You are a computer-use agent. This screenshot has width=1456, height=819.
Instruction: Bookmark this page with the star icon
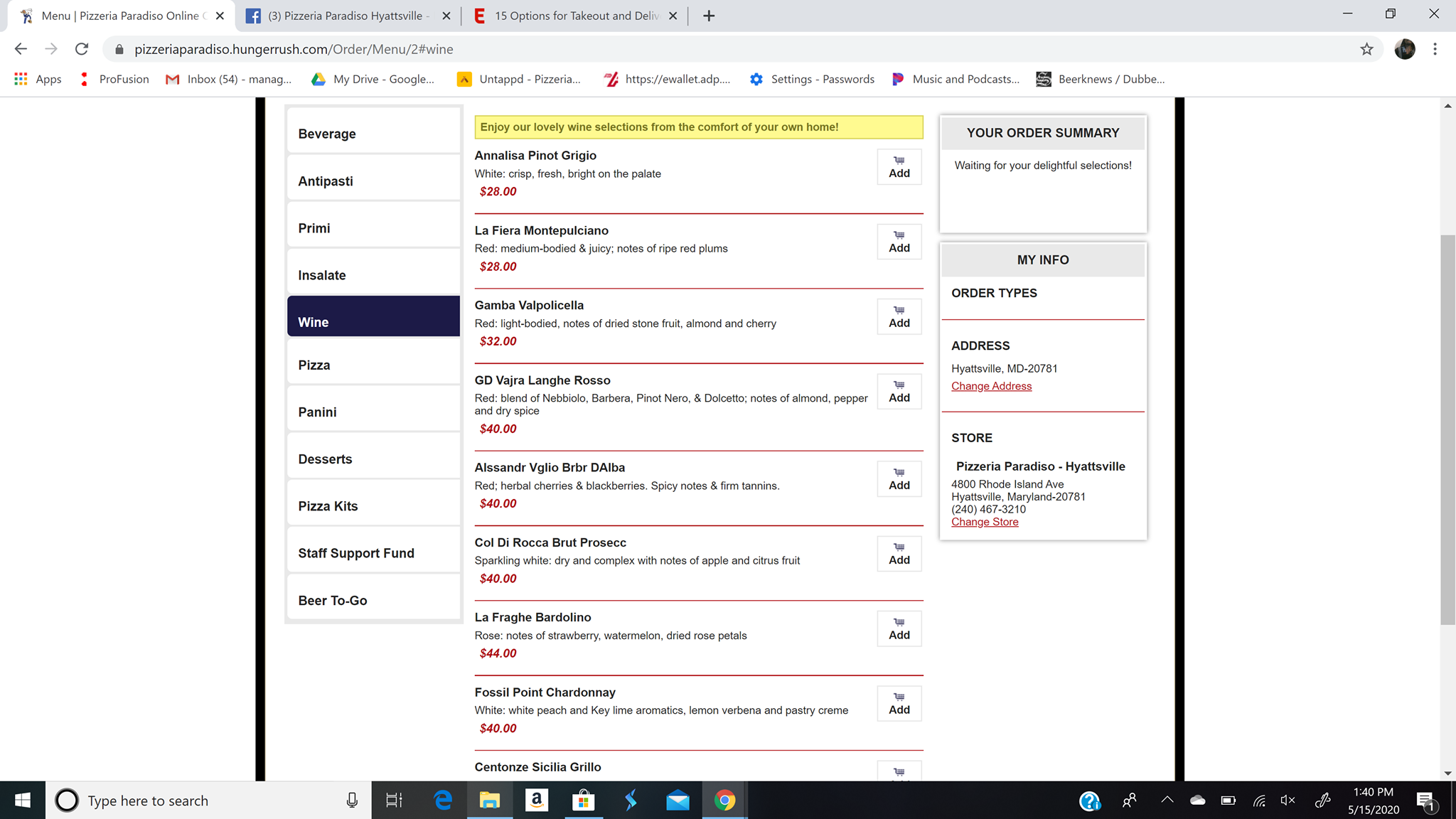click(x=1366, y=49)
